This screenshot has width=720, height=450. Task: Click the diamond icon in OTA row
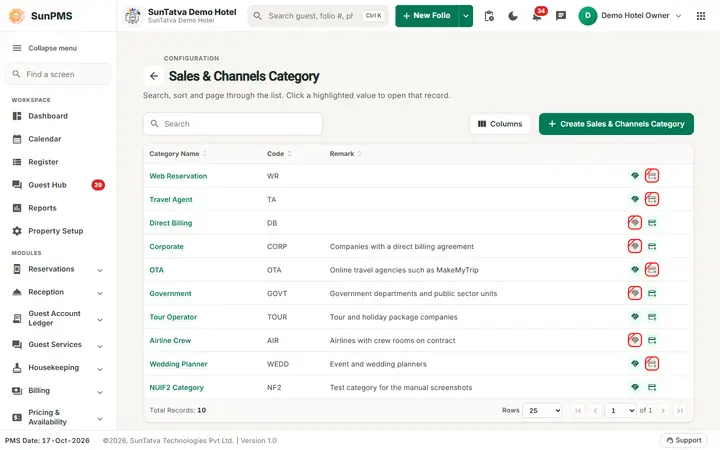click(635, 270)
